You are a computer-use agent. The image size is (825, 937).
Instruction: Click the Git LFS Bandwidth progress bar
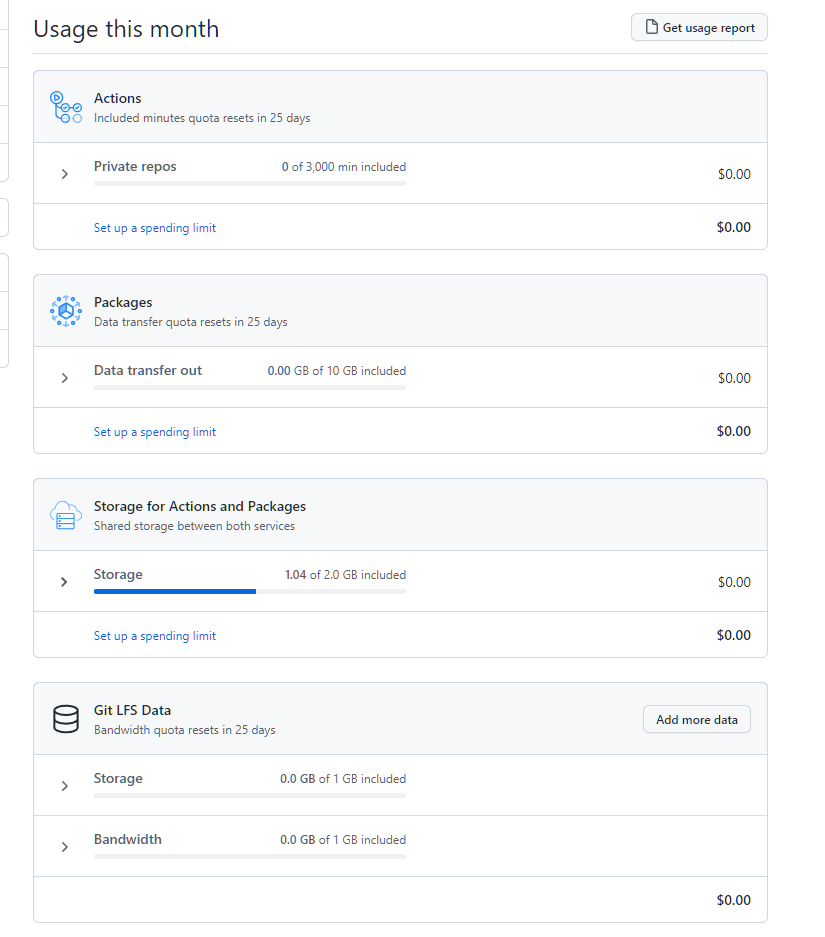click(x=250, y=855)
